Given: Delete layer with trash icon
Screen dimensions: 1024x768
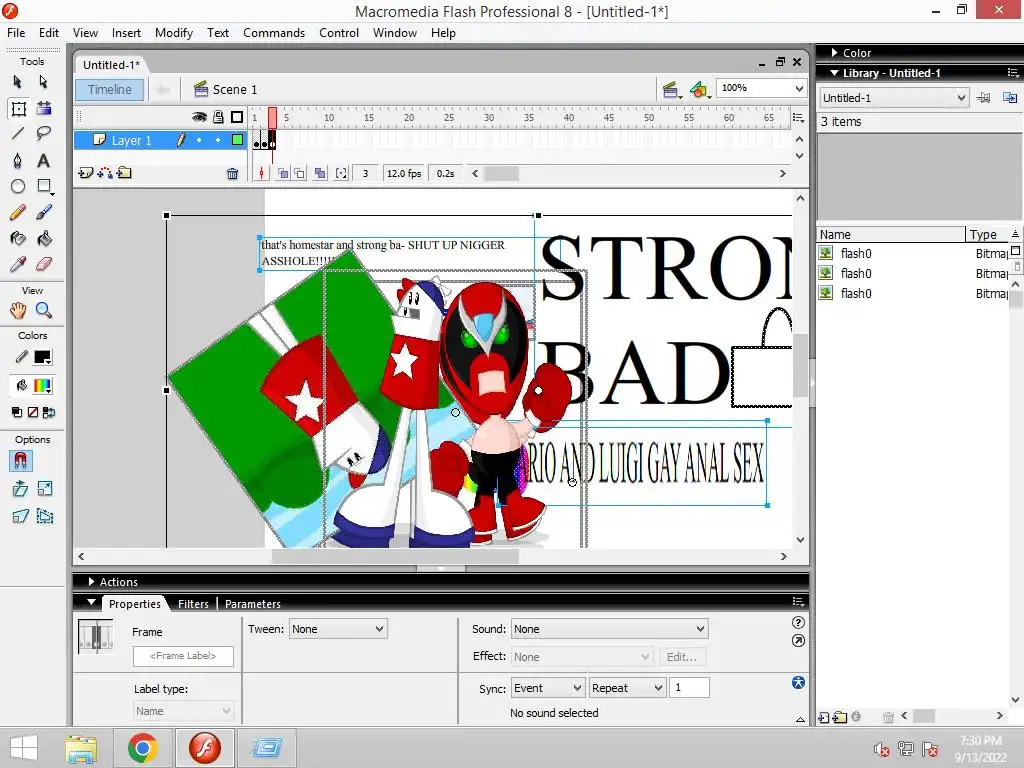Looking at the screenshot, I should click(232, 174).
